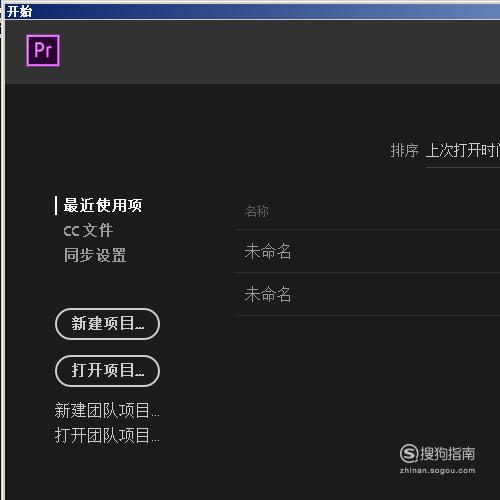Click the 名称 column header

tap(256, 211)
